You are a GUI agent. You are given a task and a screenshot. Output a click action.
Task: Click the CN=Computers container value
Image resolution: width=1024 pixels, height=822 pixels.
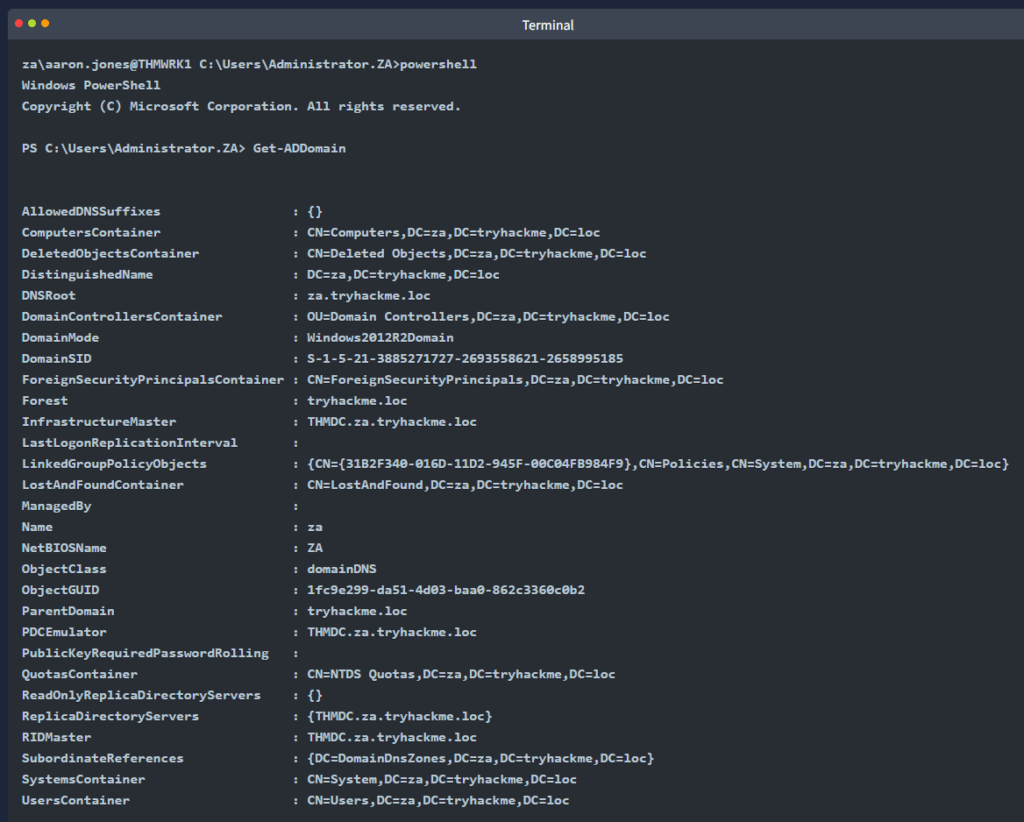[453, 232]
